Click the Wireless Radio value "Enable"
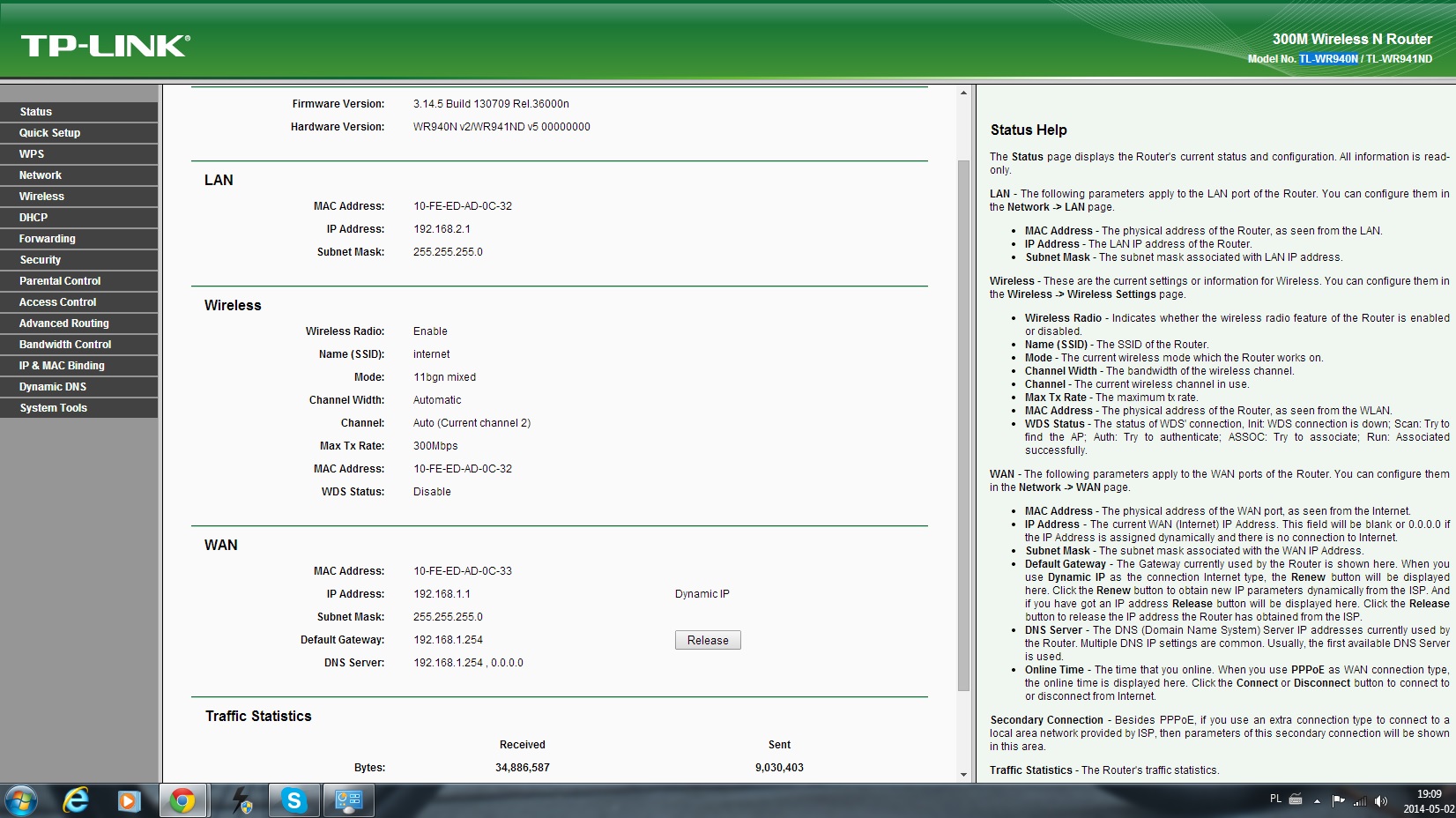Screen dimensions: 1456x818 (430, 331)
